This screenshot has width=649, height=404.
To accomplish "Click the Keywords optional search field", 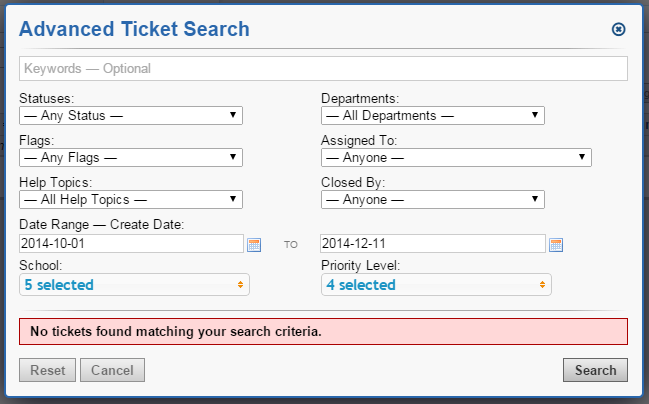I will point(323,69).
